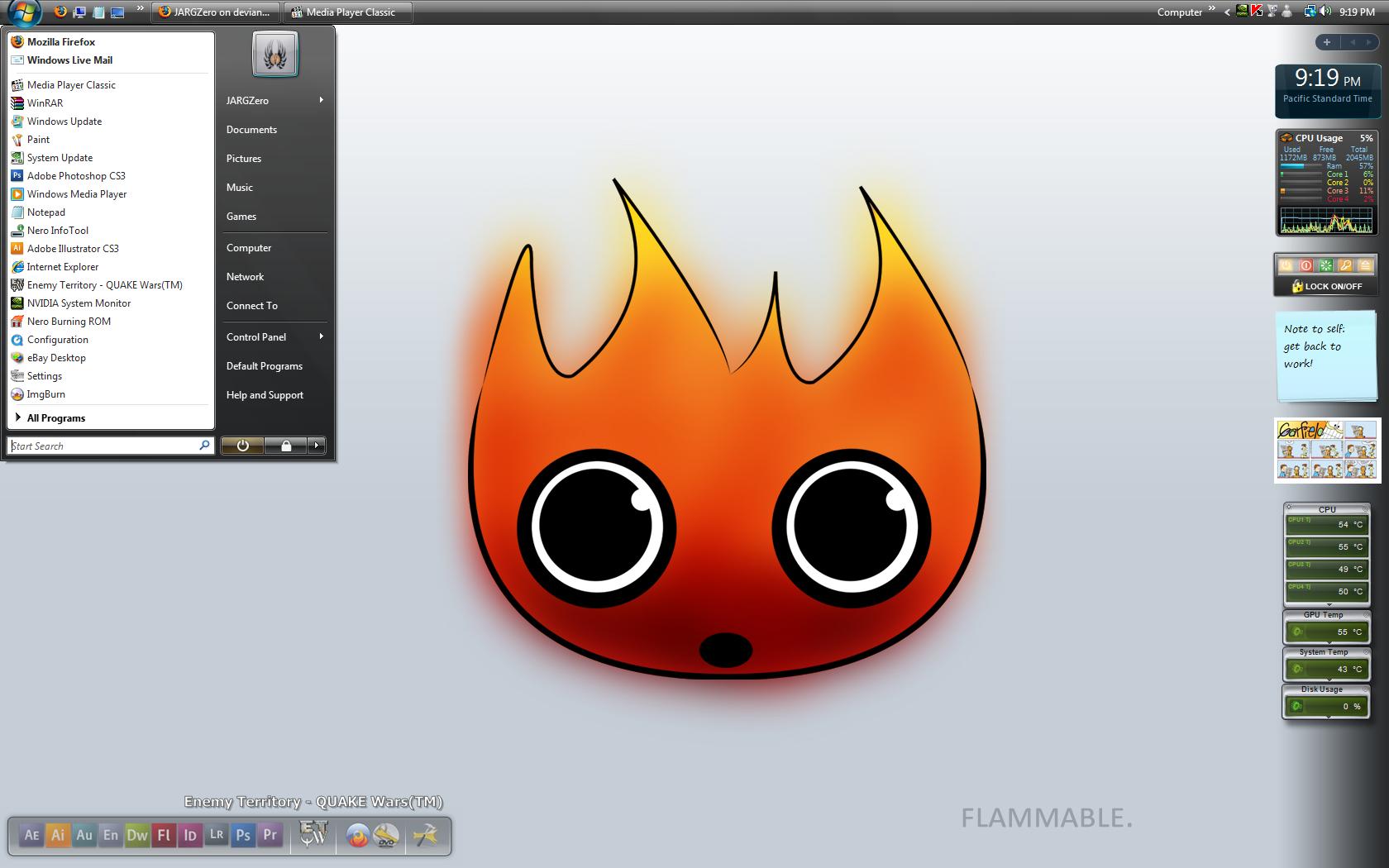Image resolution: width=1389 pixels, height=868 pixels.
Task: Launch WinRAR from Start menu
Action: click(110, 103)
